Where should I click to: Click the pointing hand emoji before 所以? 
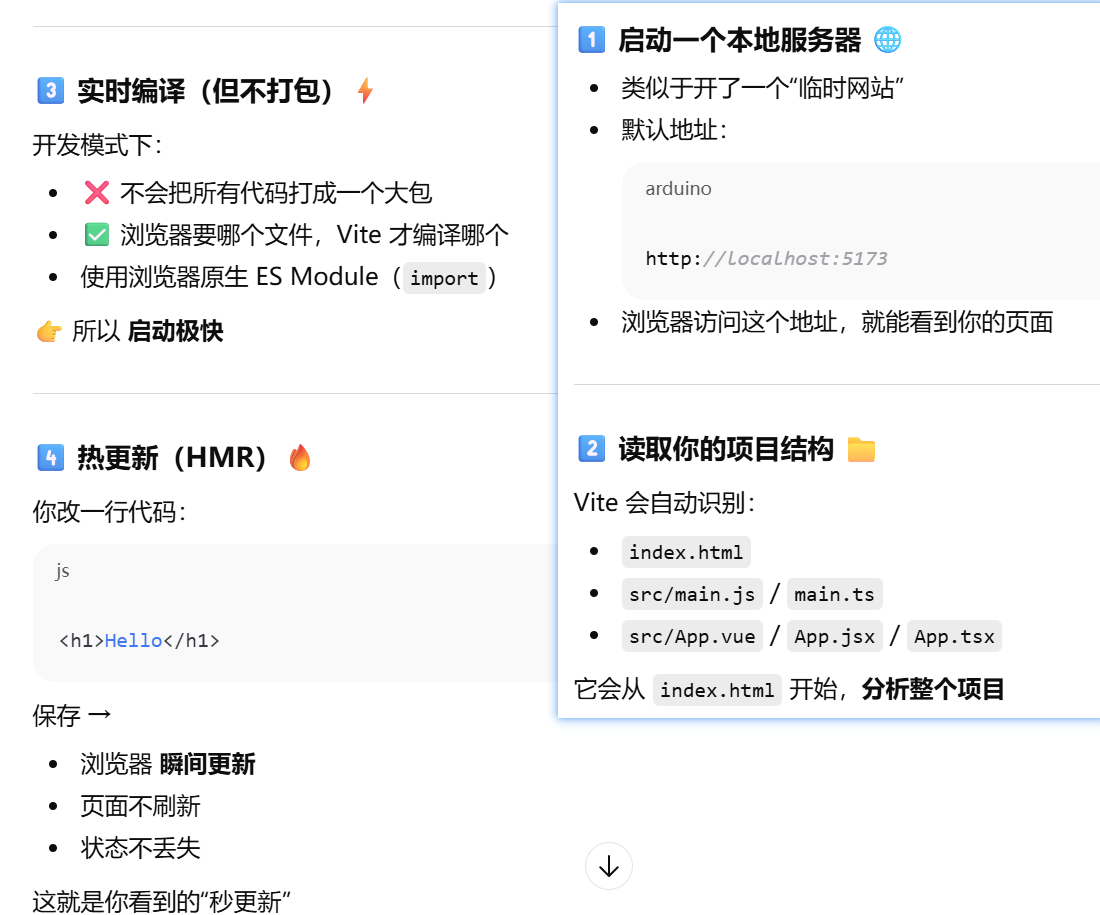(x=49, y=331)
